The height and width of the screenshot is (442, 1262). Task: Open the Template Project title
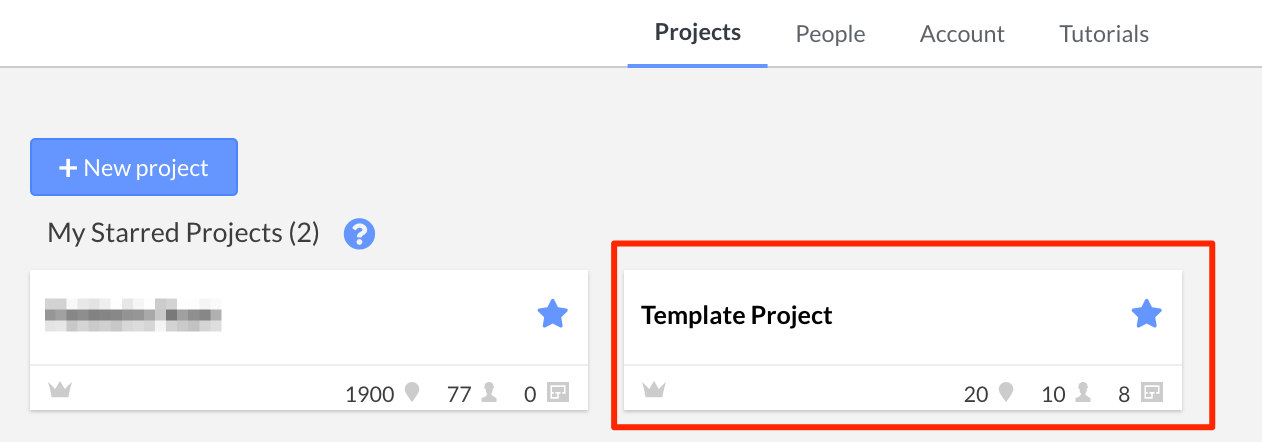pos(737,316)
